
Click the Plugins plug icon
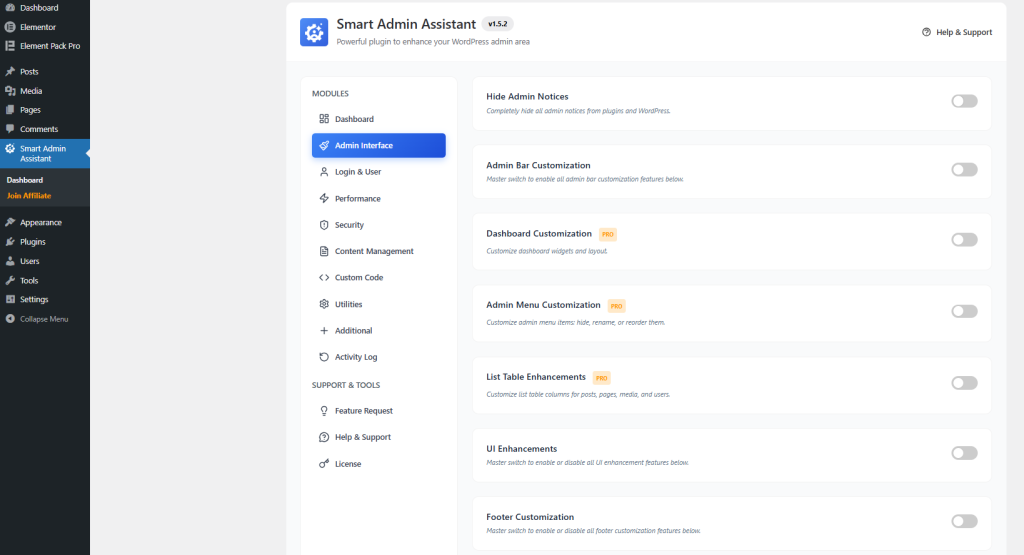[10, 242]
